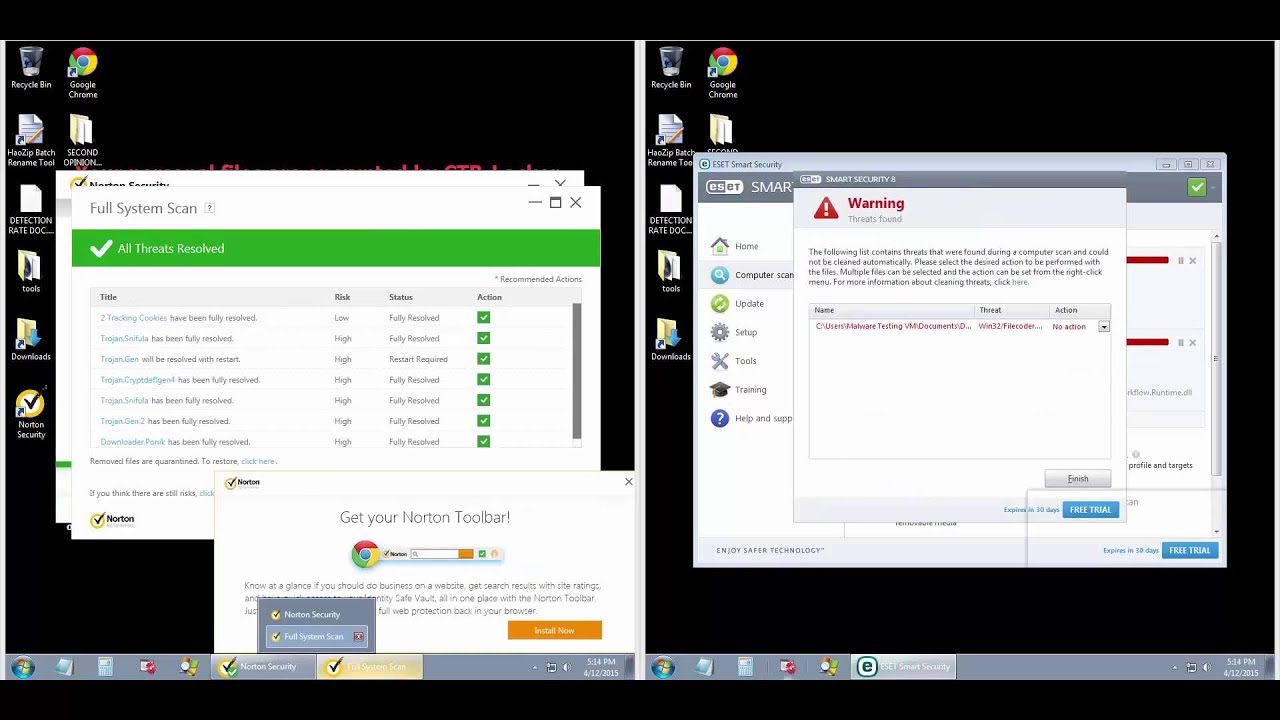The image size is (1280, 720).
Task: Open Trojan.Cryptdef!gen4 threat details link
Action: tap(138, 380)
